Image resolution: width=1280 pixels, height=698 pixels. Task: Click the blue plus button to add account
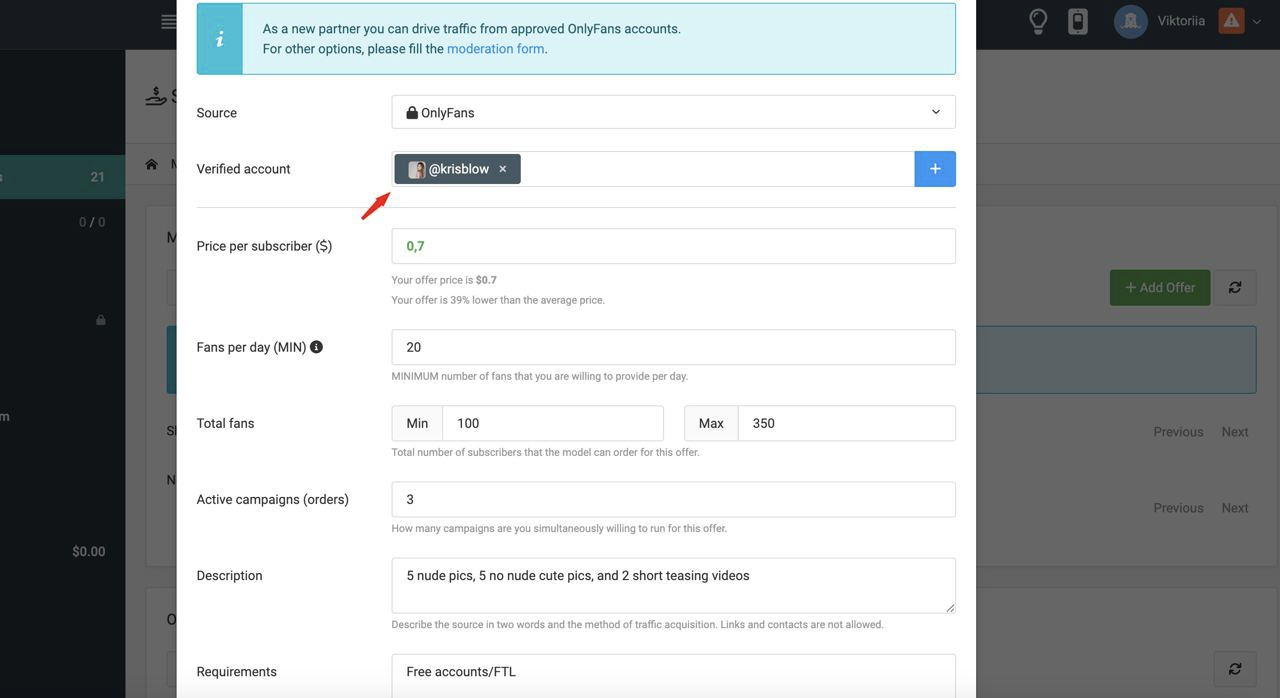[x=934, y=169]
